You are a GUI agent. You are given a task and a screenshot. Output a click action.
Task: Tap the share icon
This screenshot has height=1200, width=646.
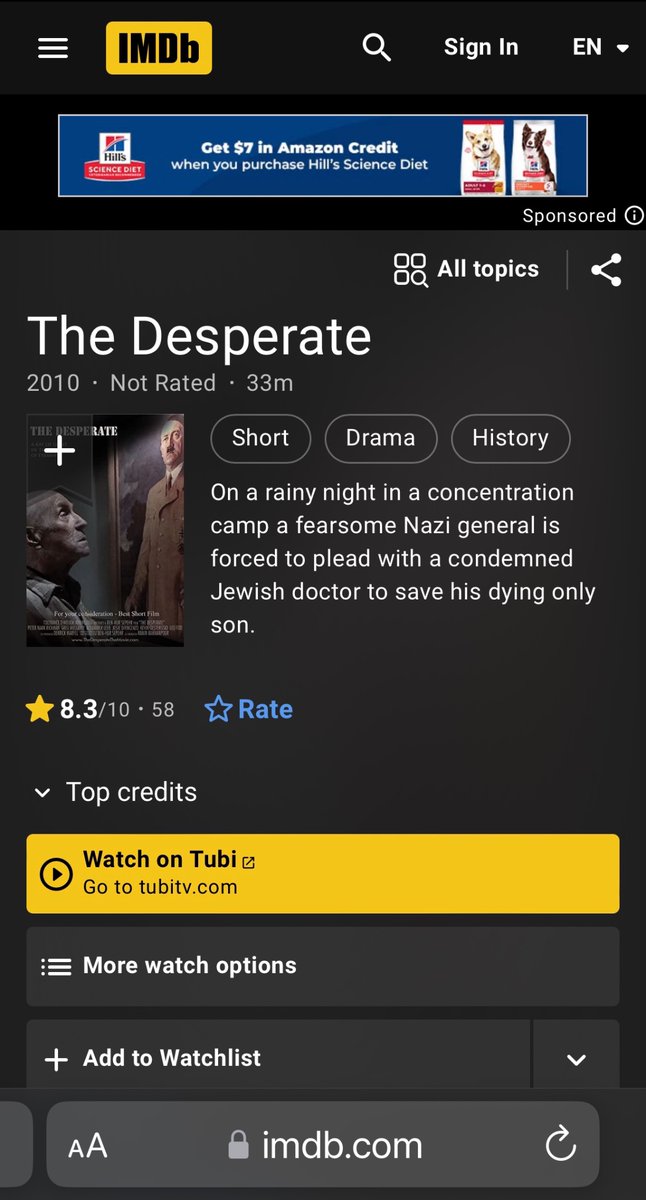click(606, 270)
